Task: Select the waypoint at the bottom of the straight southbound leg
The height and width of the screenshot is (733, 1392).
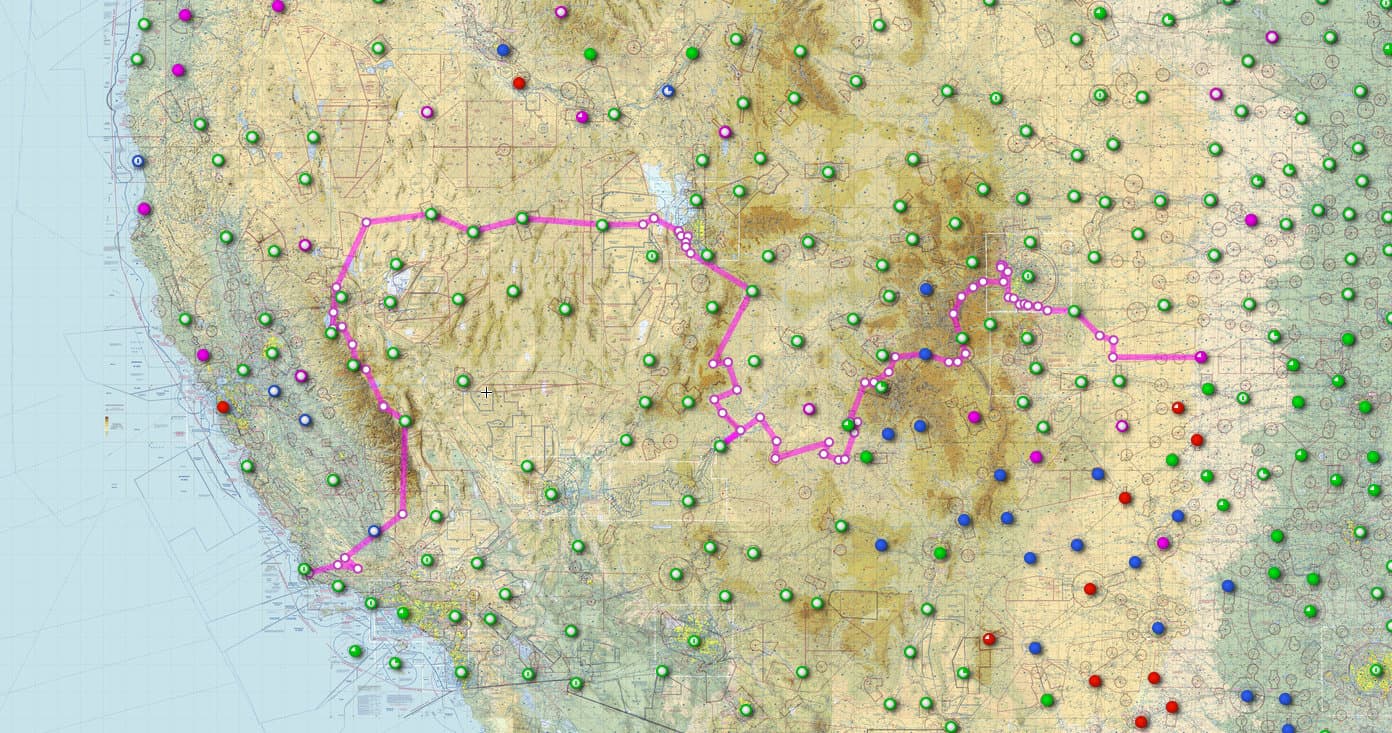Action: (402, 514)
